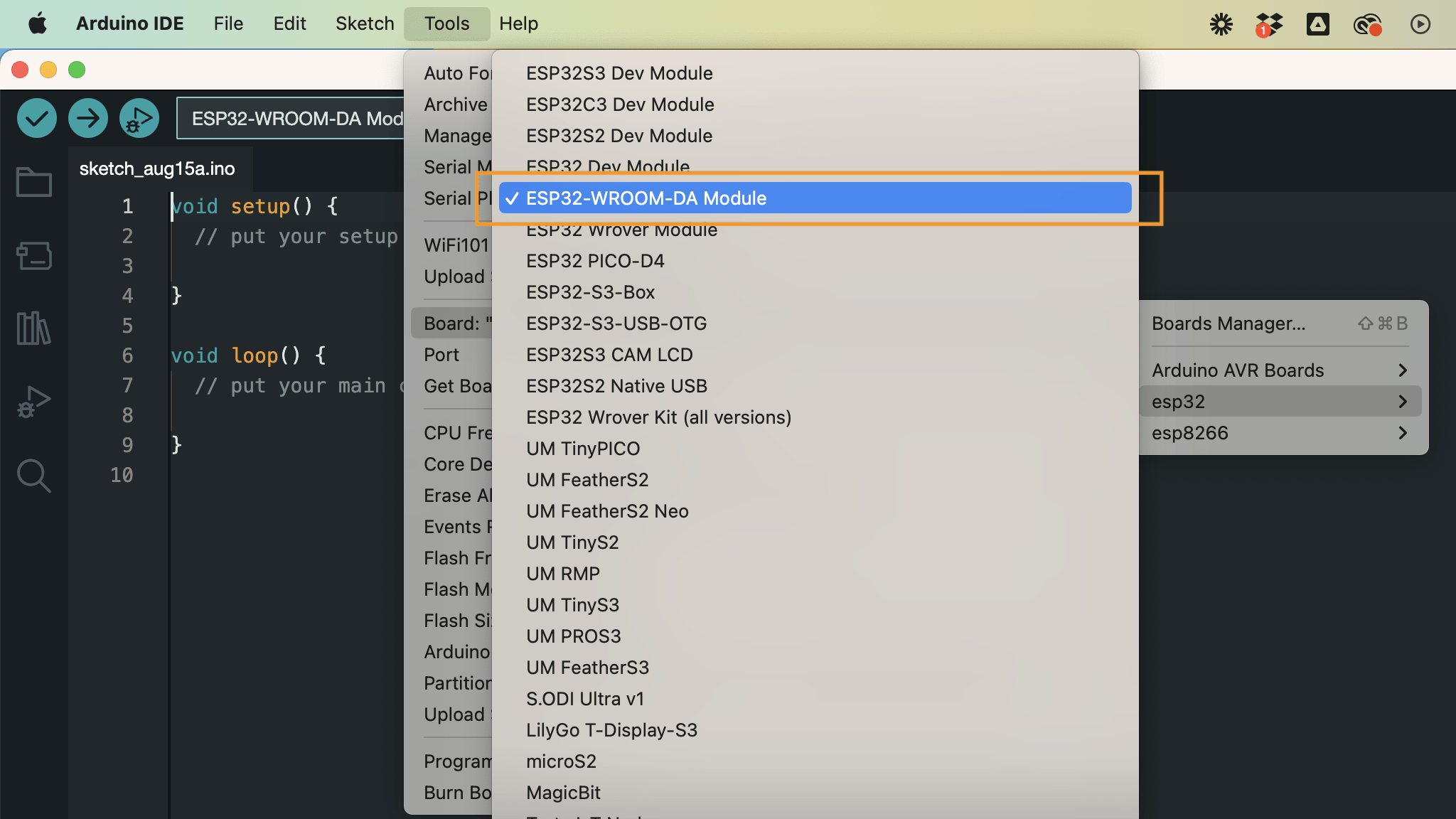The height and width of the screenshot is (819, 1456).
Task: Choose UM TinyPICO board
Action: pos(815,449)
